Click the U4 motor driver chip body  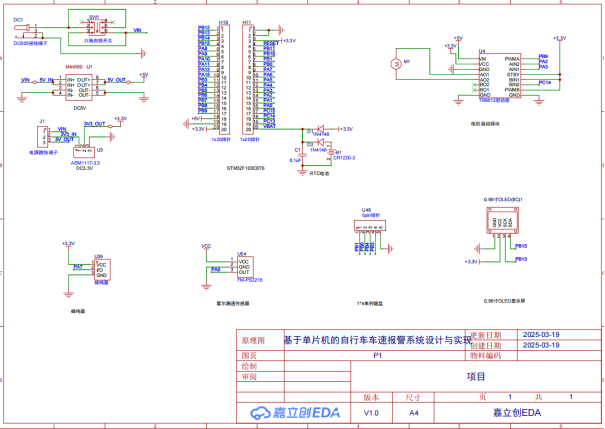pos(500,76)
